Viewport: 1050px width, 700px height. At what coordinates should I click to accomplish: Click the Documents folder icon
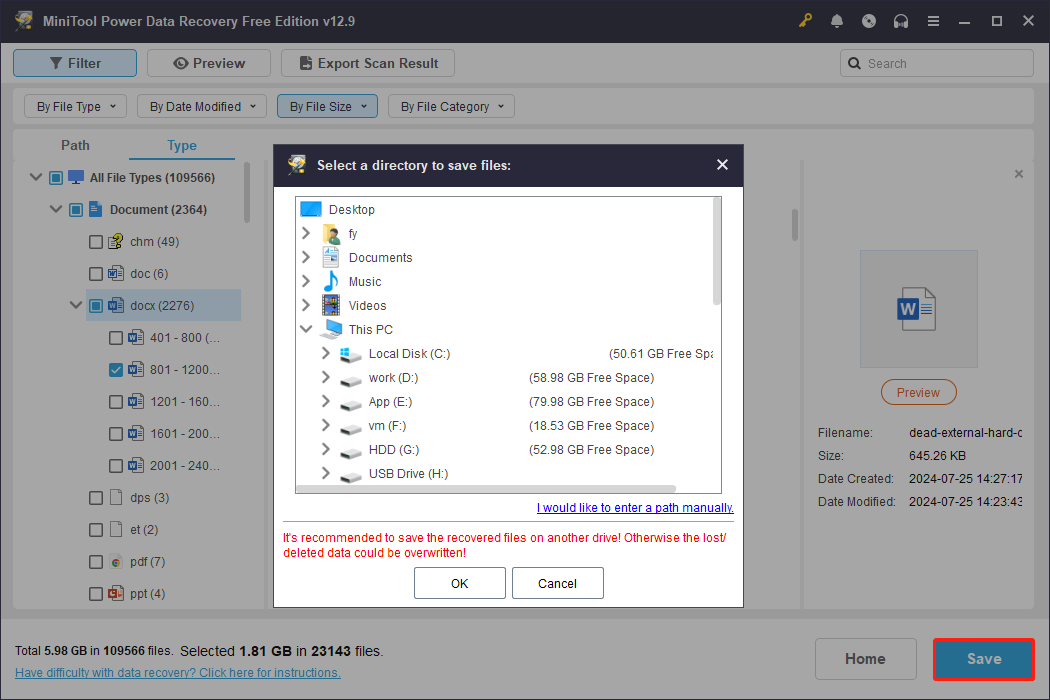(331, 257)
